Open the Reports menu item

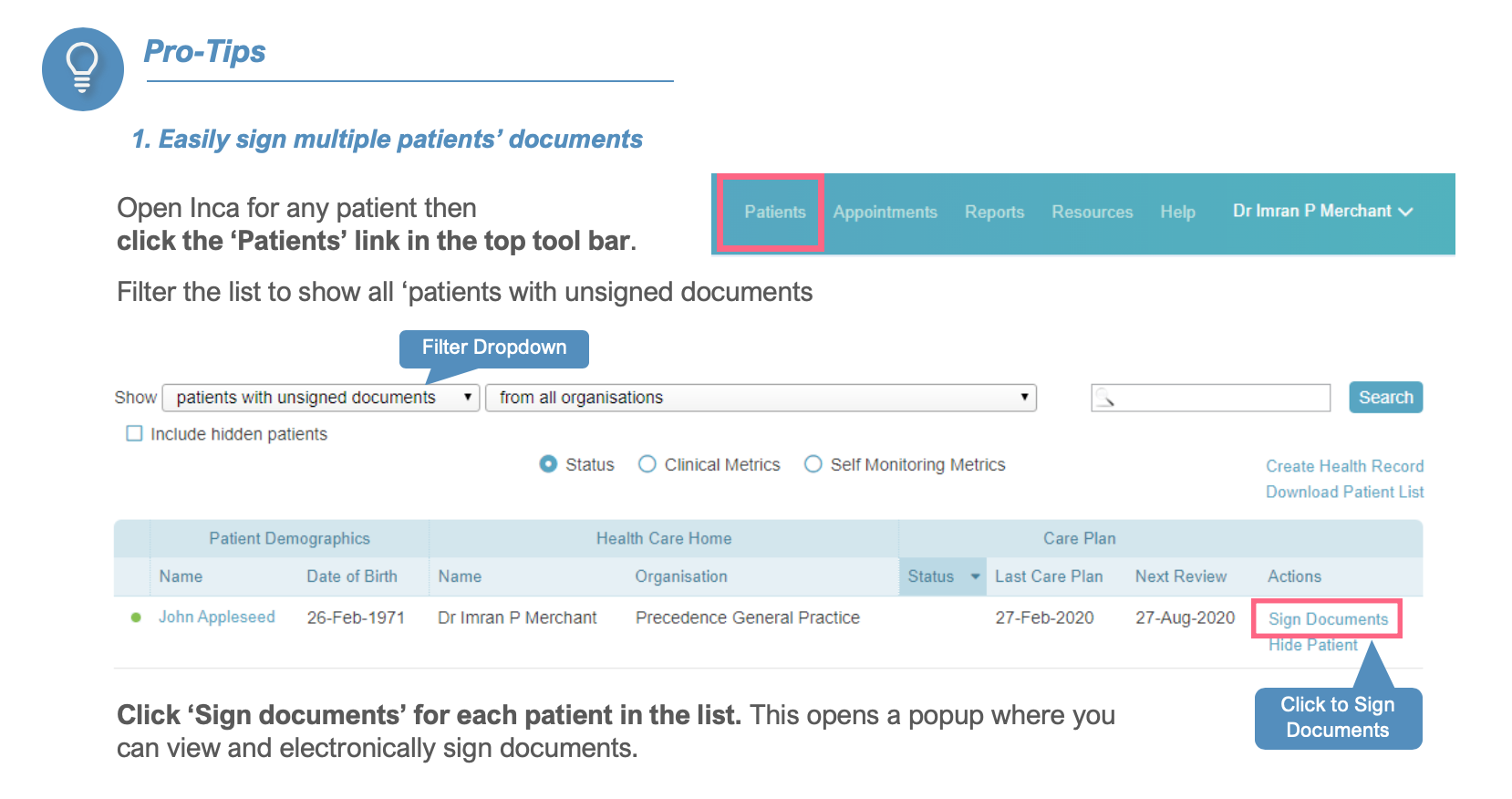click(x=994, y=212)
